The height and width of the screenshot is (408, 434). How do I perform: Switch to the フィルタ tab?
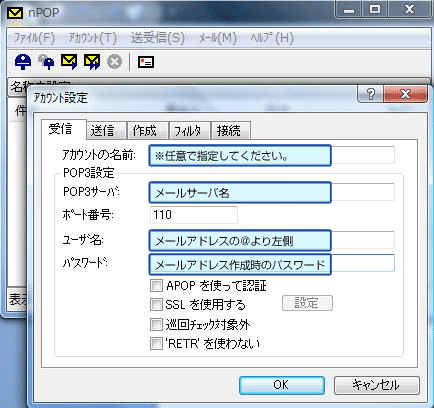190,130
